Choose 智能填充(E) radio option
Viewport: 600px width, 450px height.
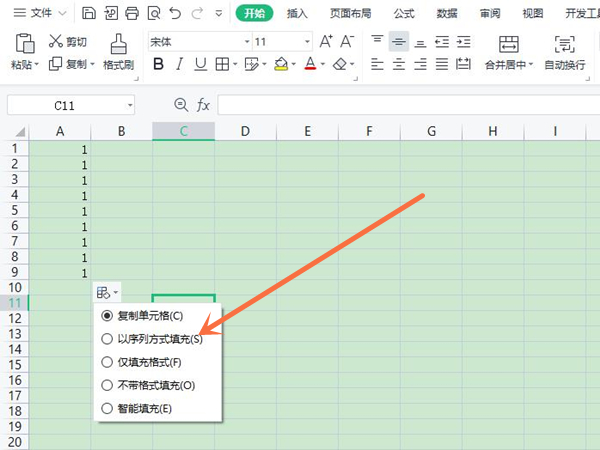(x=108, y=408)
